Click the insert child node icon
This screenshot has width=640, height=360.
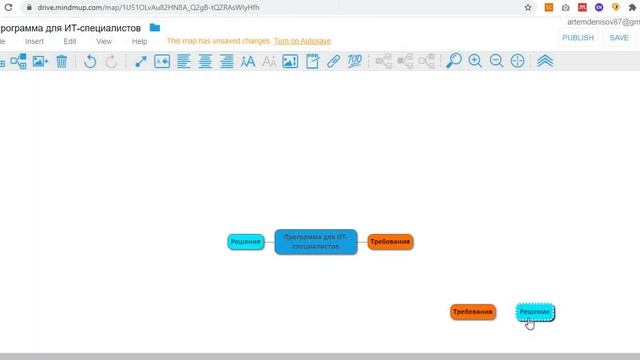click(x=18, y=61)
